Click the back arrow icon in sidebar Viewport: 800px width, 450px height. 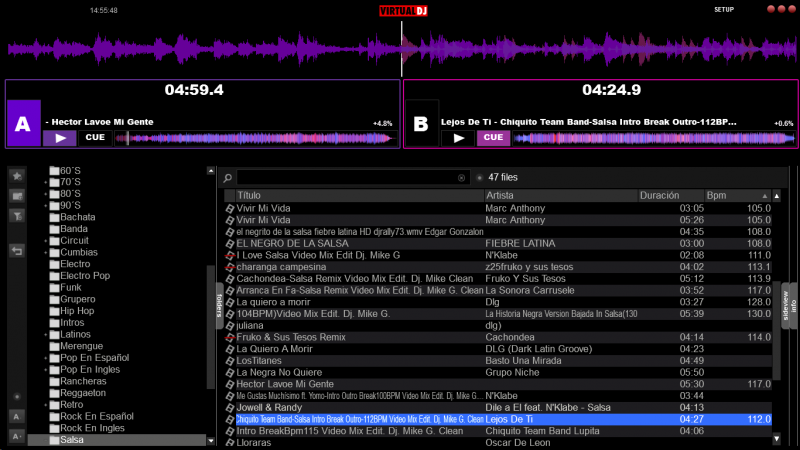coord(17,250)
